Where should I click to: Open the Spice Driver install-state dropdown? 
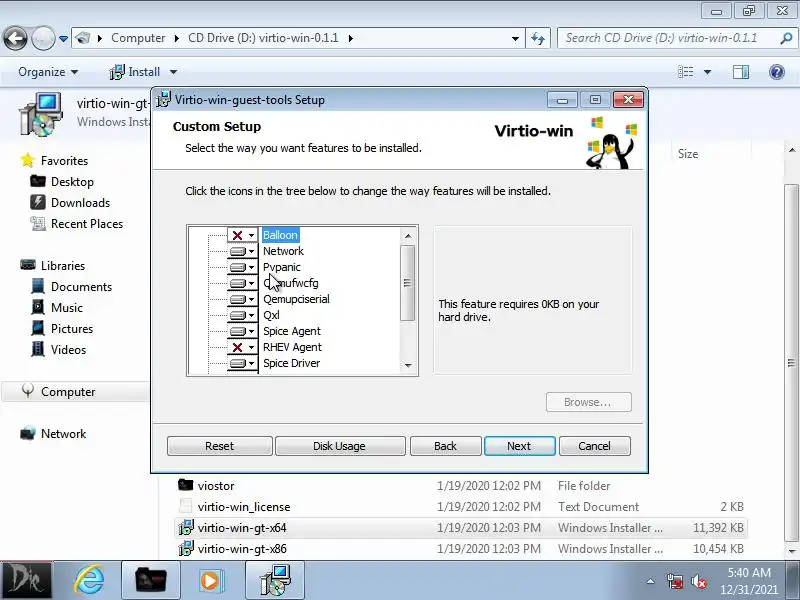(x=242, y=363)
